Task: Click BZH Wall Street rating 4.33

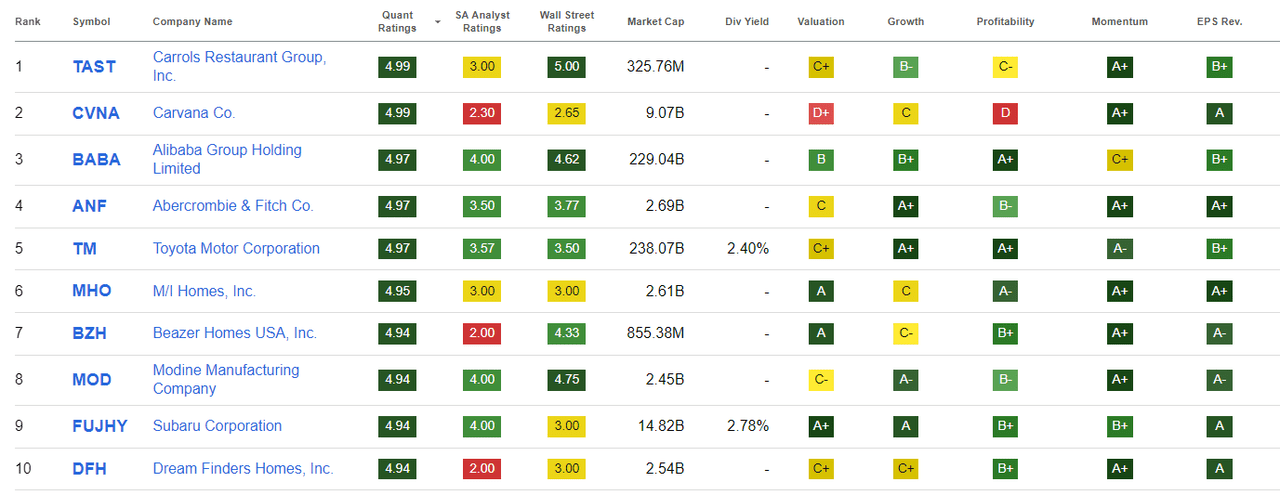Action: (x=567, y=333)
